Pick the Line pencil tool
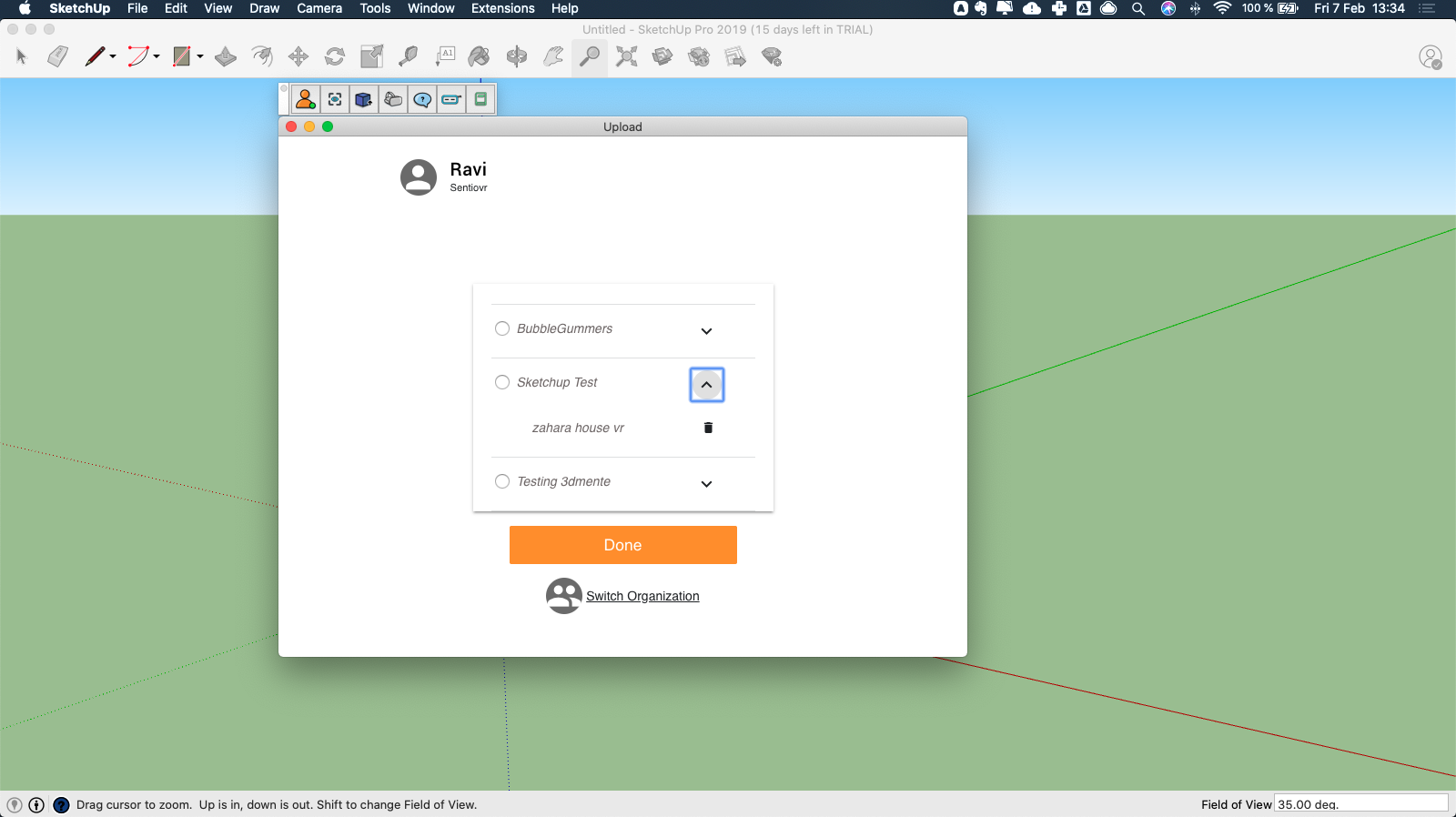This screenshot has width=1456, height=817. (x=95, y=56)
